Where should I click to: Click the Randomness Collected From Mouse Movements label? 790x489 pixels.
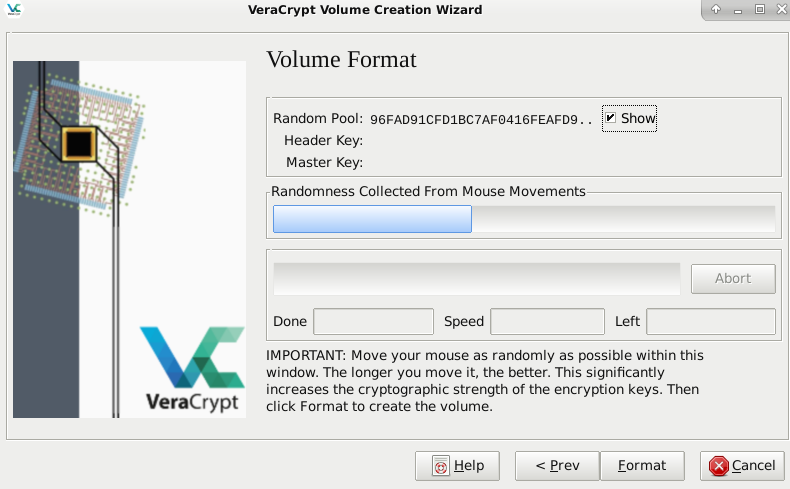click(428, 191)
